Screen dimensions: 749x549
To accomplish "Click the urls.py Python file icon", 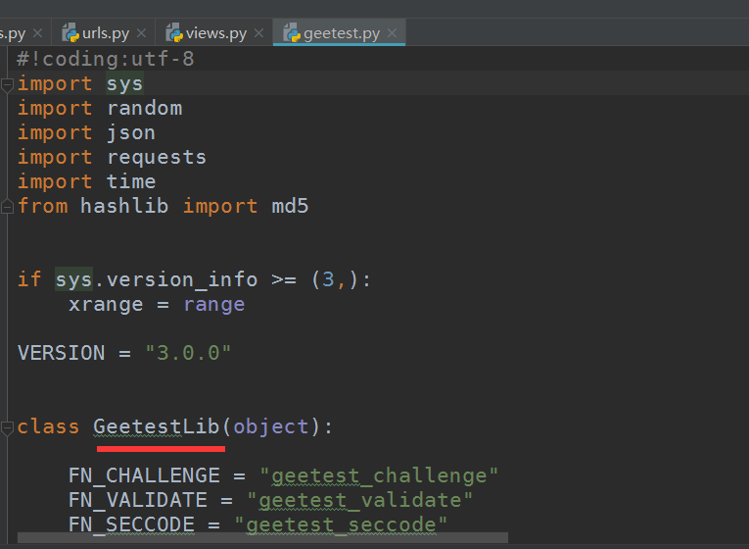I will click(x=70, y=33).
